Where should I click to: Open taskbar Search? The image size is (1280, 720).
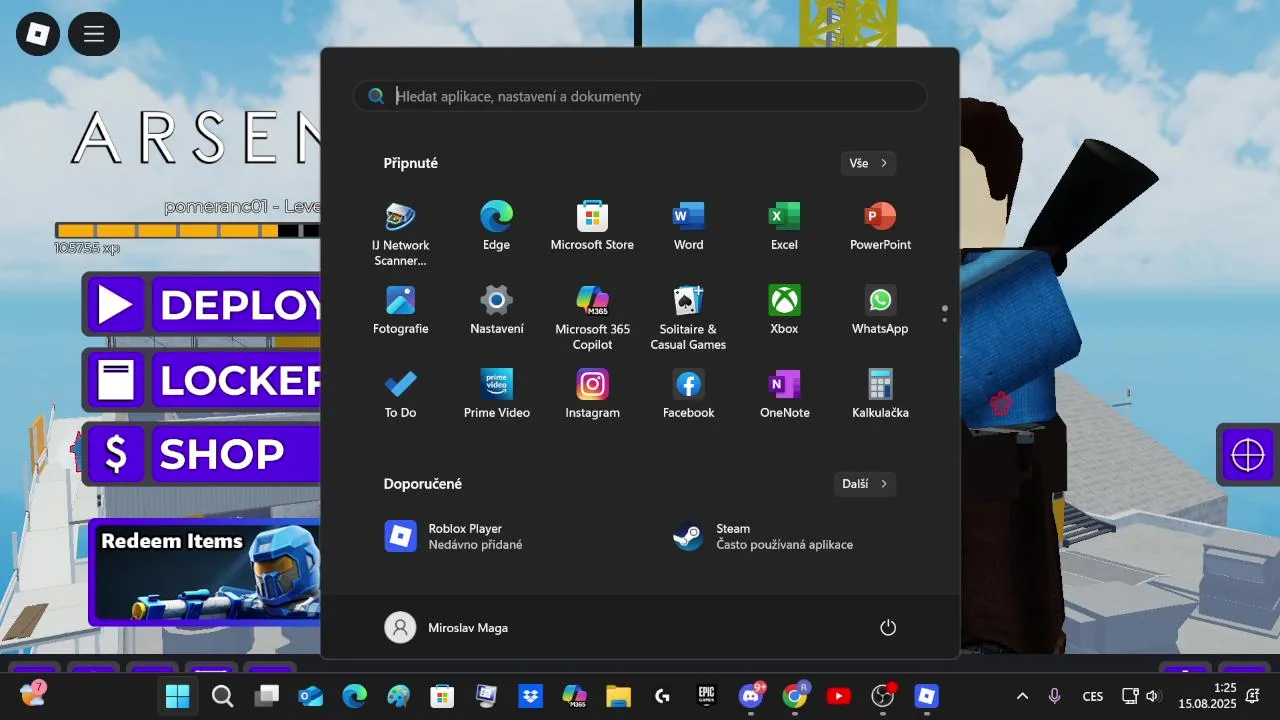pyautogui.click(x=222, y=696)
